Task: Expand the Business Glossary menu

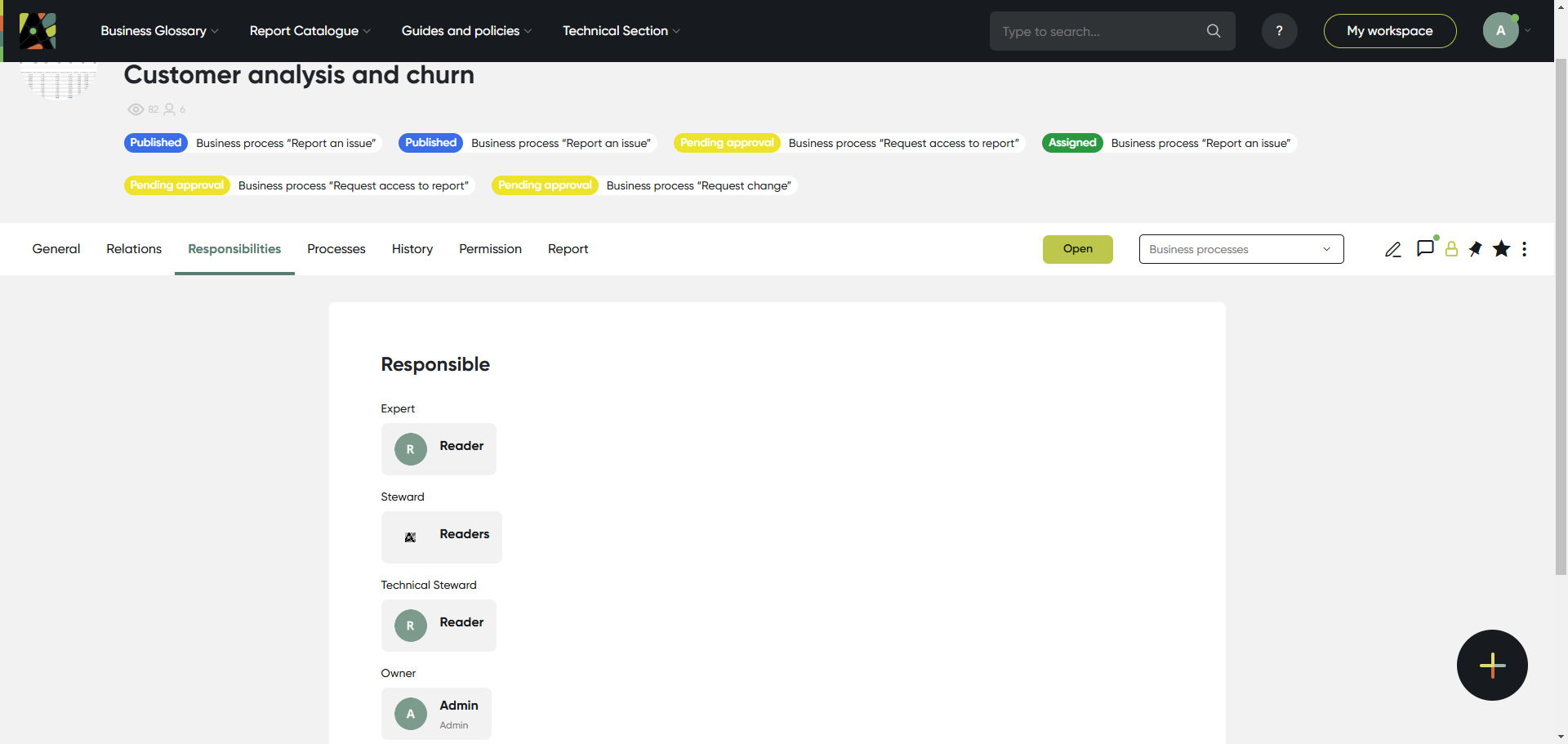Action: [159, 31]
